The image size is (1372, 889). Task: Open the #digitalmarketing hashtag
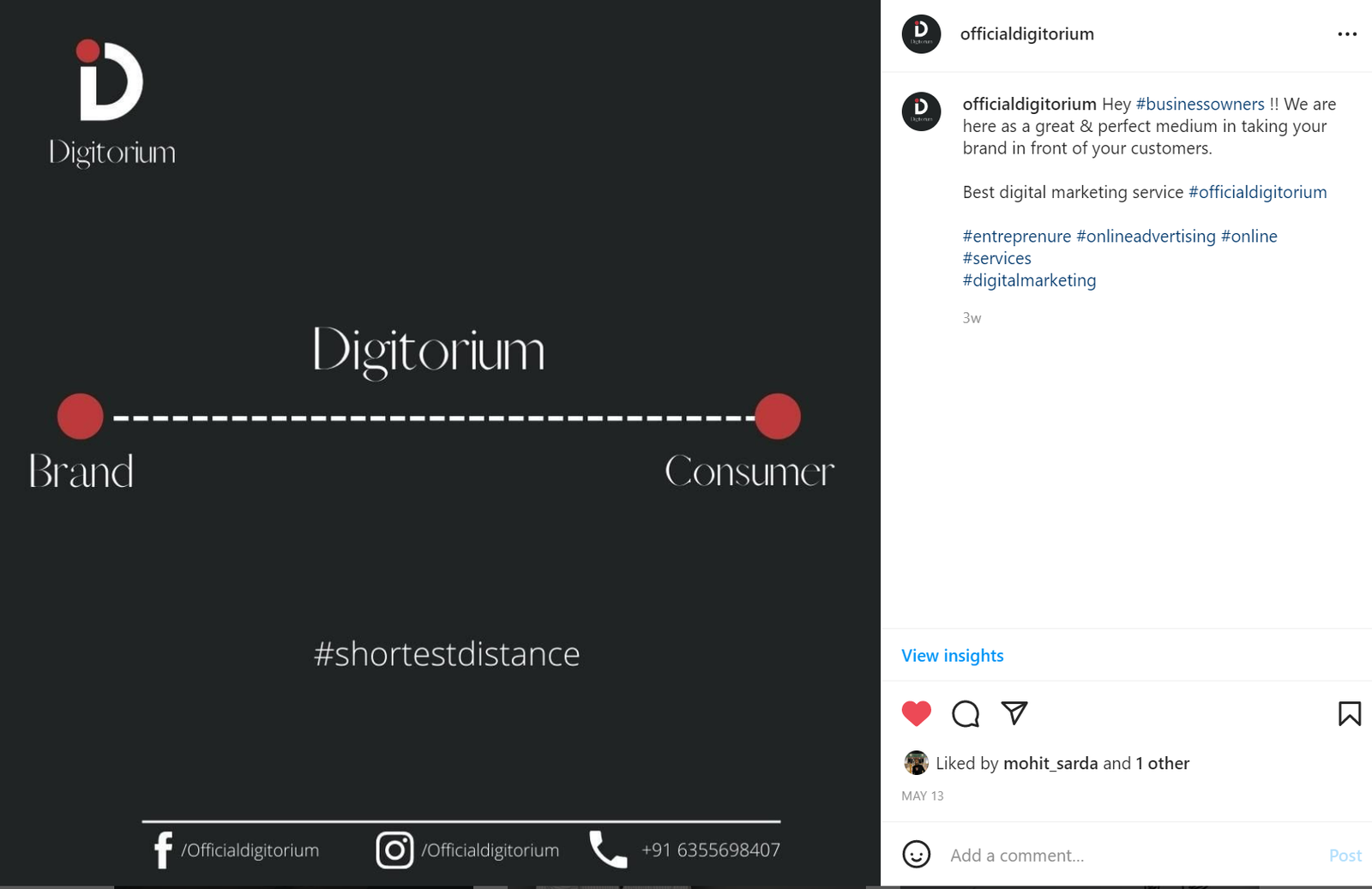point(1029,280)
